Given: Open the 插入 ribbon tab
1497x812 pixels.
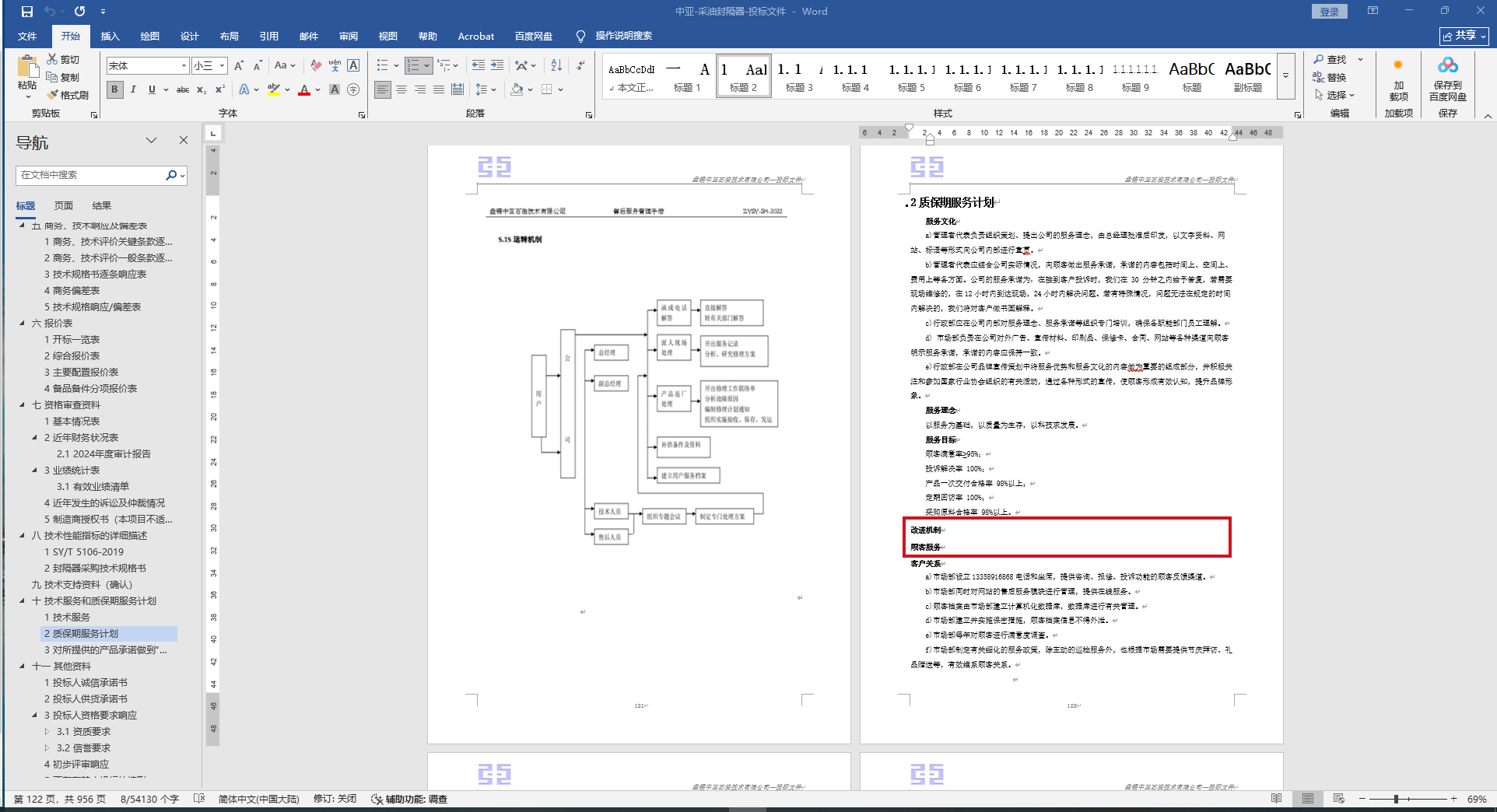Looking at the screenshot, I should tap(110, 36).
